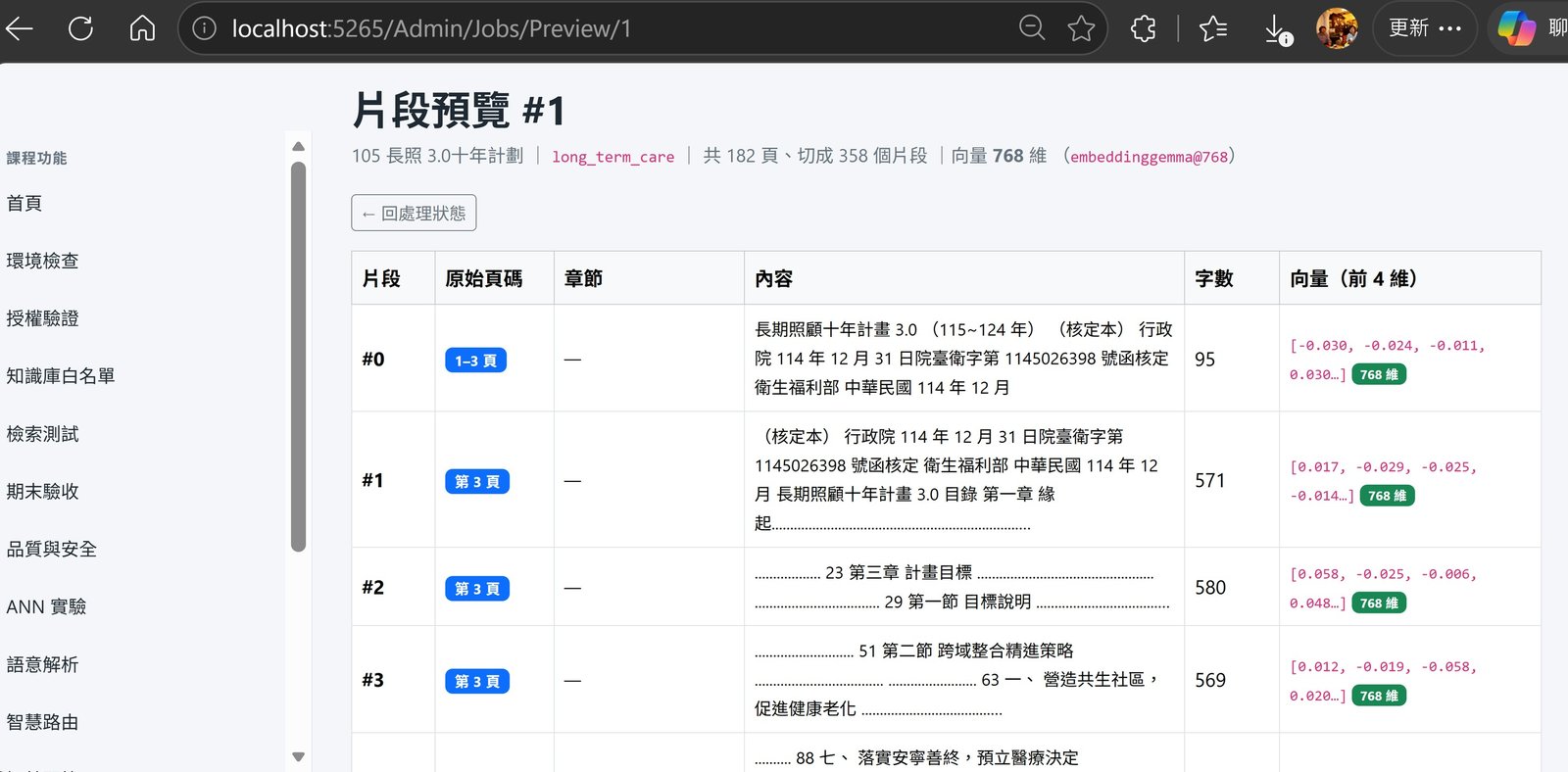This screenshot has height=772, width=1568.
Task: Open the browser 更新 menu button
Action: [1425, 28]
